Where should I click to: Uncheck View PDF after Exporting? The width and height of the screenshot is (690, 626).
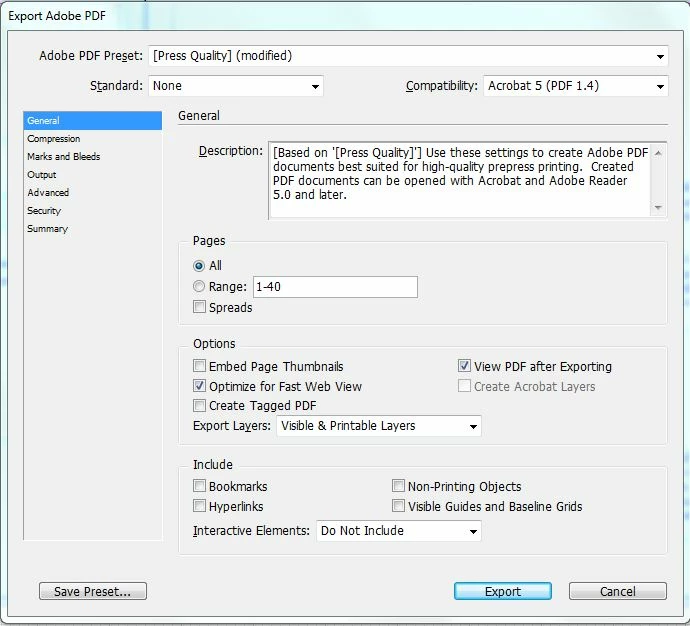pos(464,366)
